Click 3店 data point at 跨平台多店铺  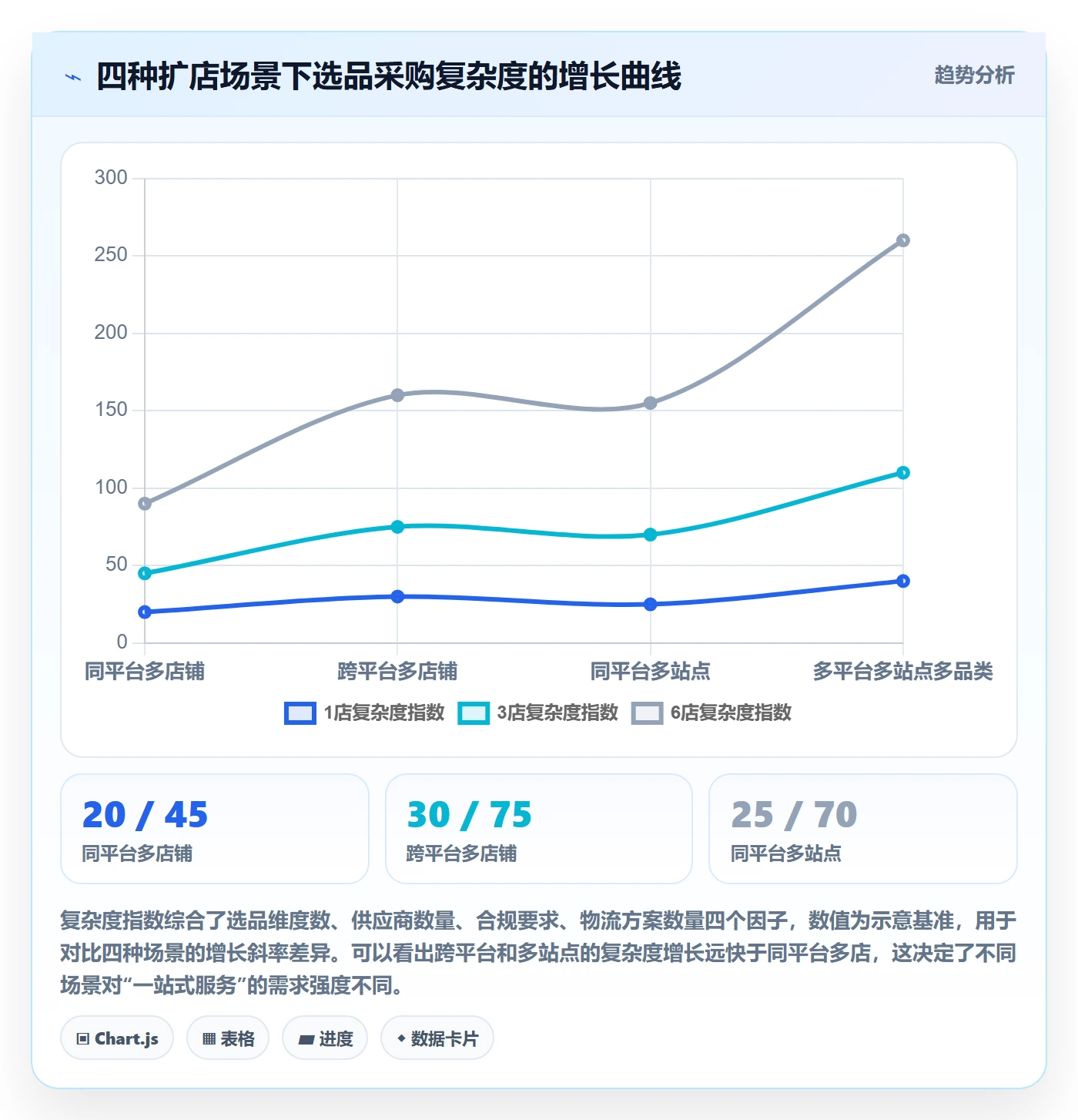[397, 527]
